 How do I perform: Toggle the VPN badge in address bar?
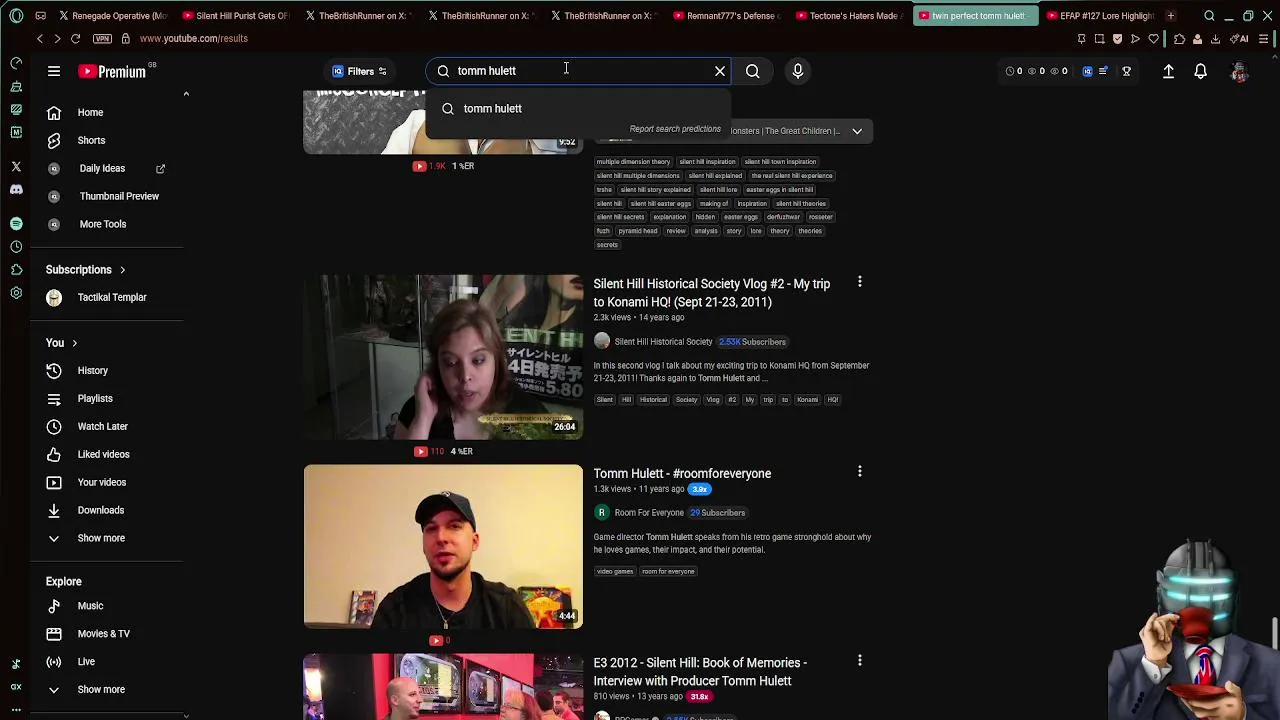[102, 38]
